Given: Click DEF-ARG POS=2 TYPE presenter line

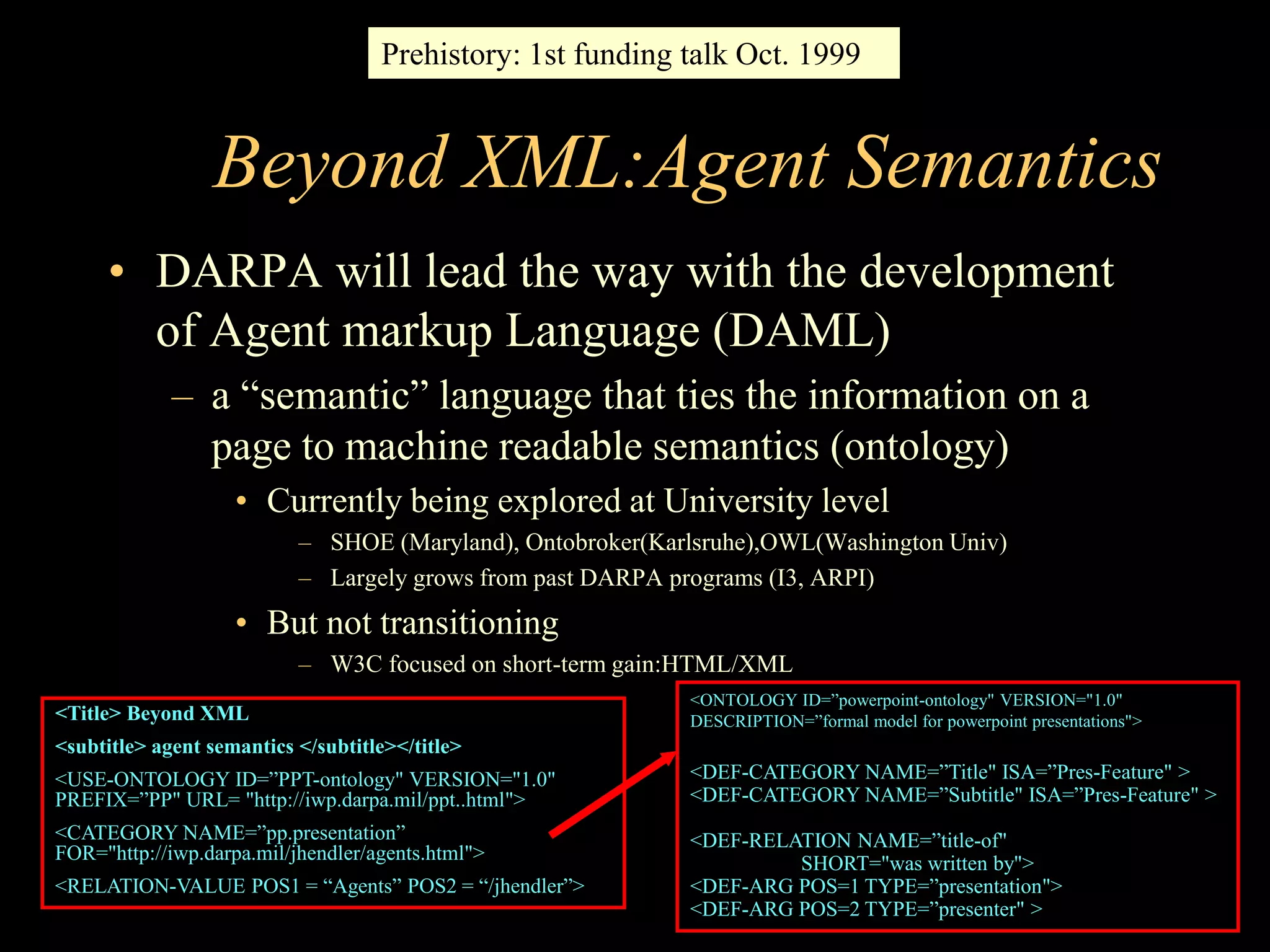Looking at the screenshot, I should coord(866,909).
